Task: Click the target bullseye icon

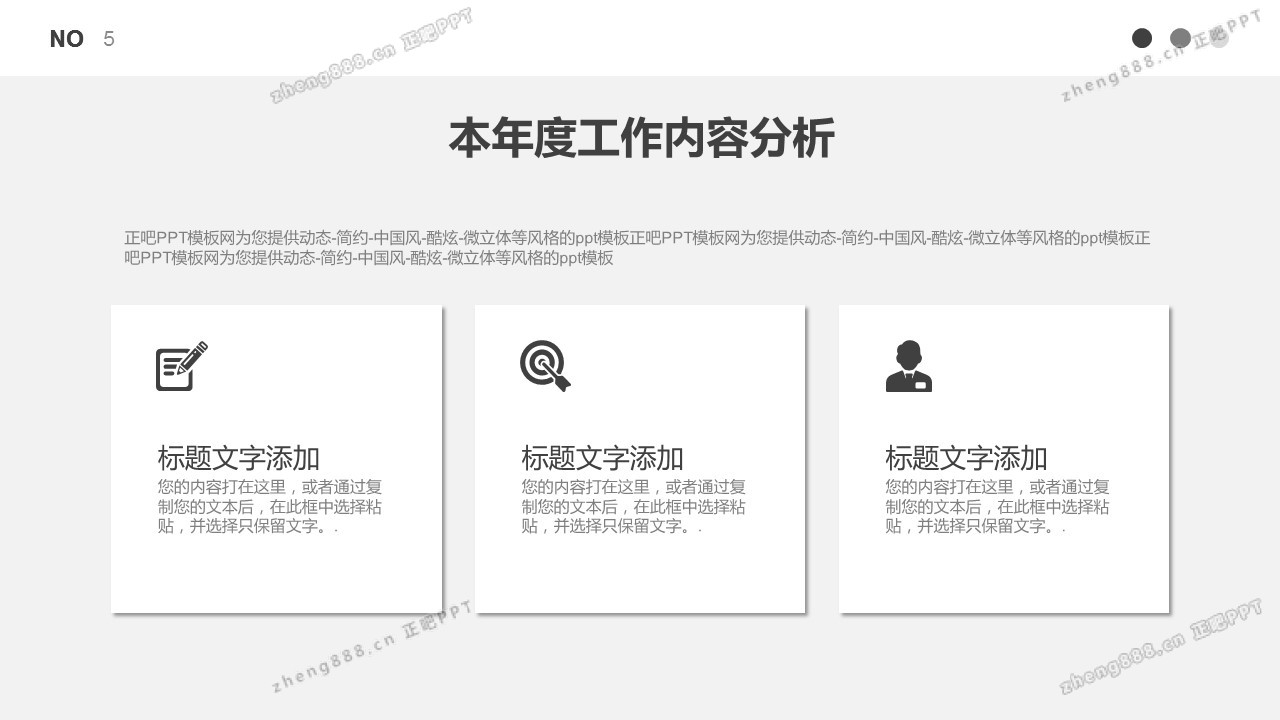Action: tap(545, 366)
